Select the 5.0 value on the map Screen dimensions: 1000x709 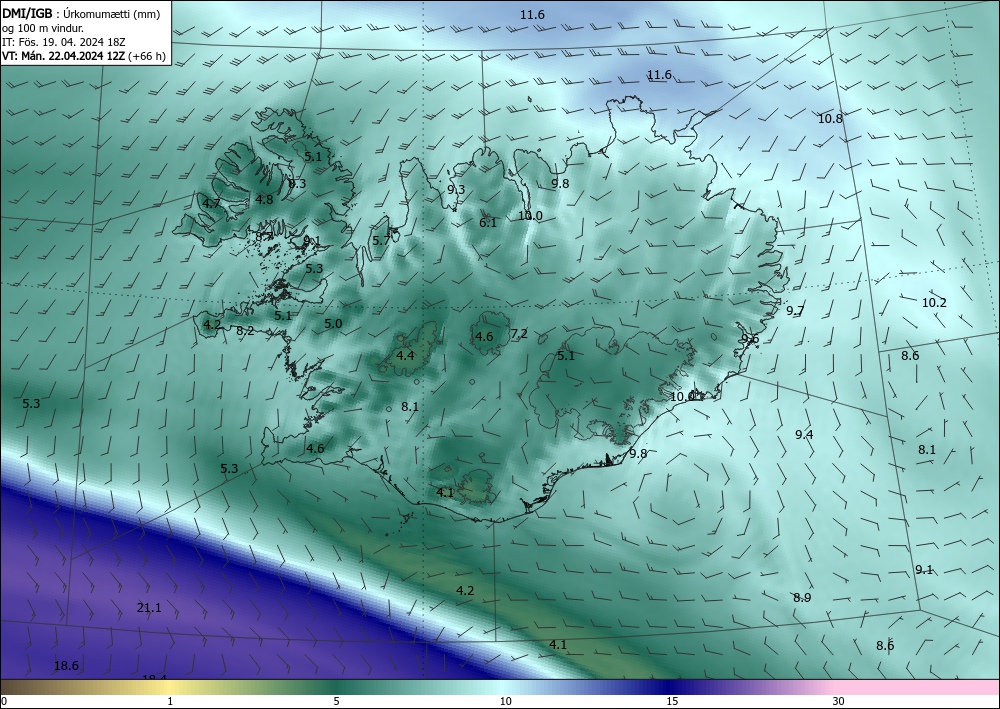(333, 324)
